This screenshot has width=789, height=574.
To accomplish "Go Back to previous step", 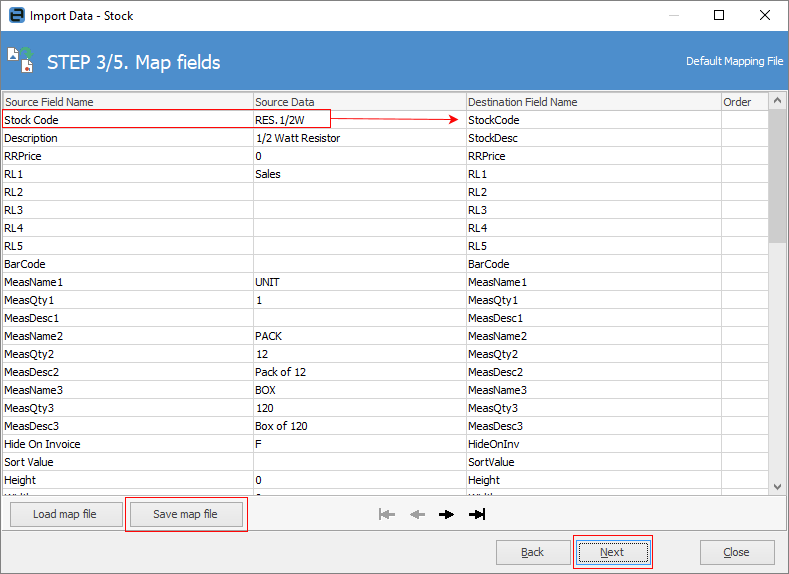I will point(533,552).
